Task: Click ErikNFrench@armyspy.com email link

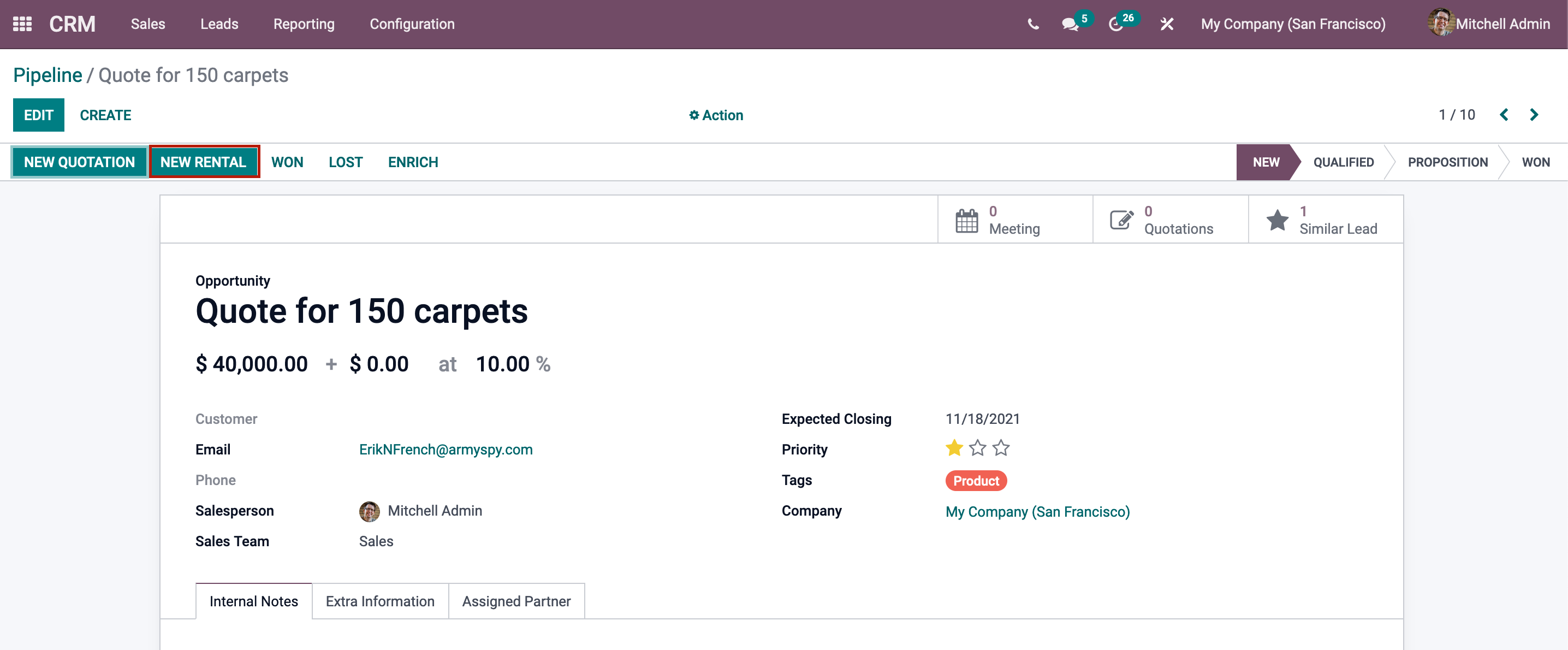Action: pyautogui.click(x=446, y=450)
